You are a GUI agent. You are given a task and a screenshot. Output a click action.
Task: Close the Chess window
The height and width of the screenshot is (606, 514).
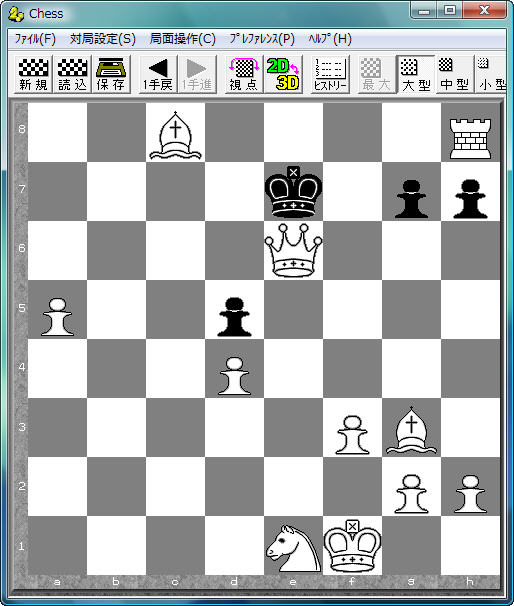tap(484, 10)
